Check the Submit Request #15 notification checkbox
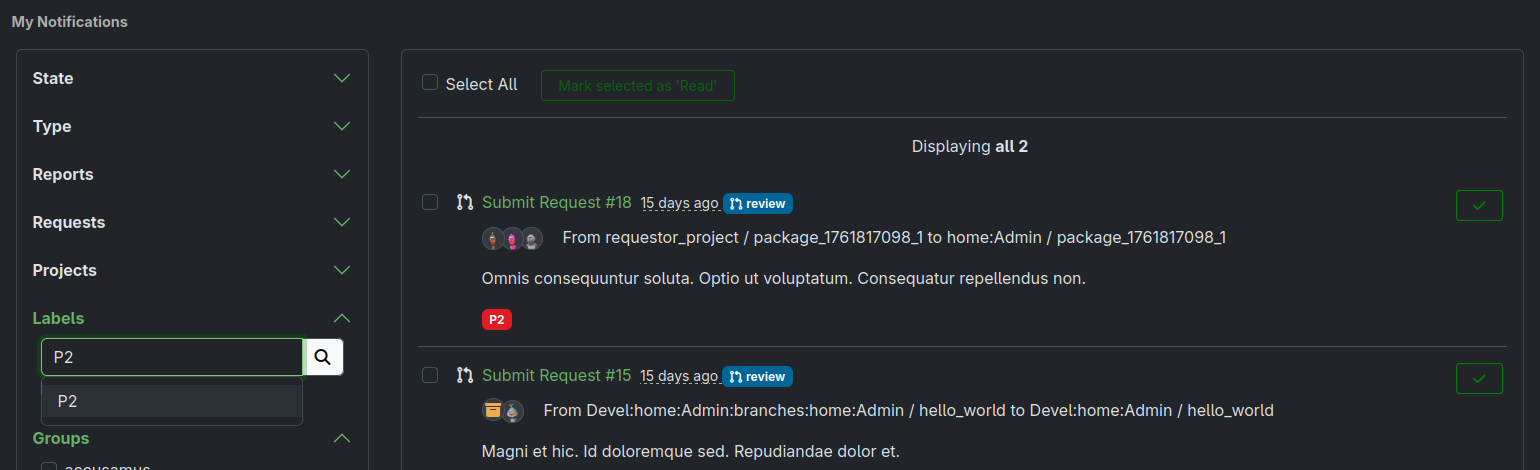 pos(430,375)
